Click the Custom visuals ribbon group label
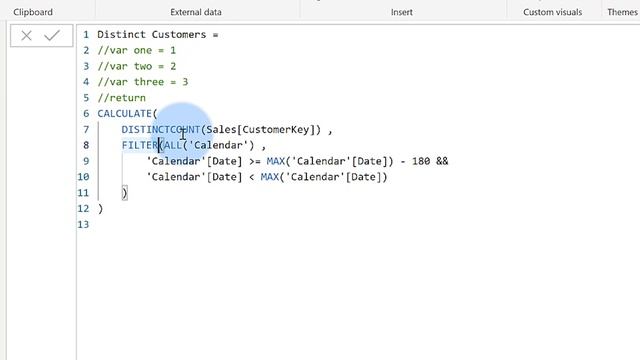The image size is (640, 360). (553, 12)
